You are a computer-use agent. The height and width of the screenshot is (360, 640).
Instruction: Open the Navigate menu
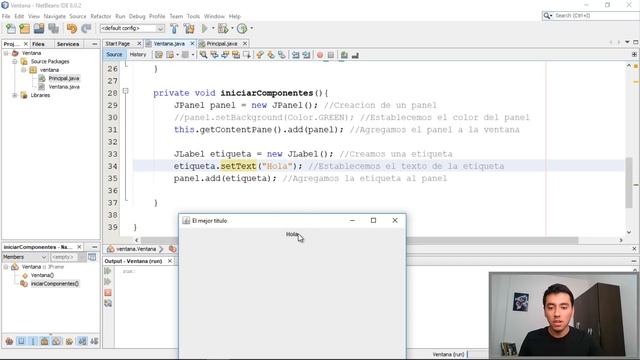55,16
